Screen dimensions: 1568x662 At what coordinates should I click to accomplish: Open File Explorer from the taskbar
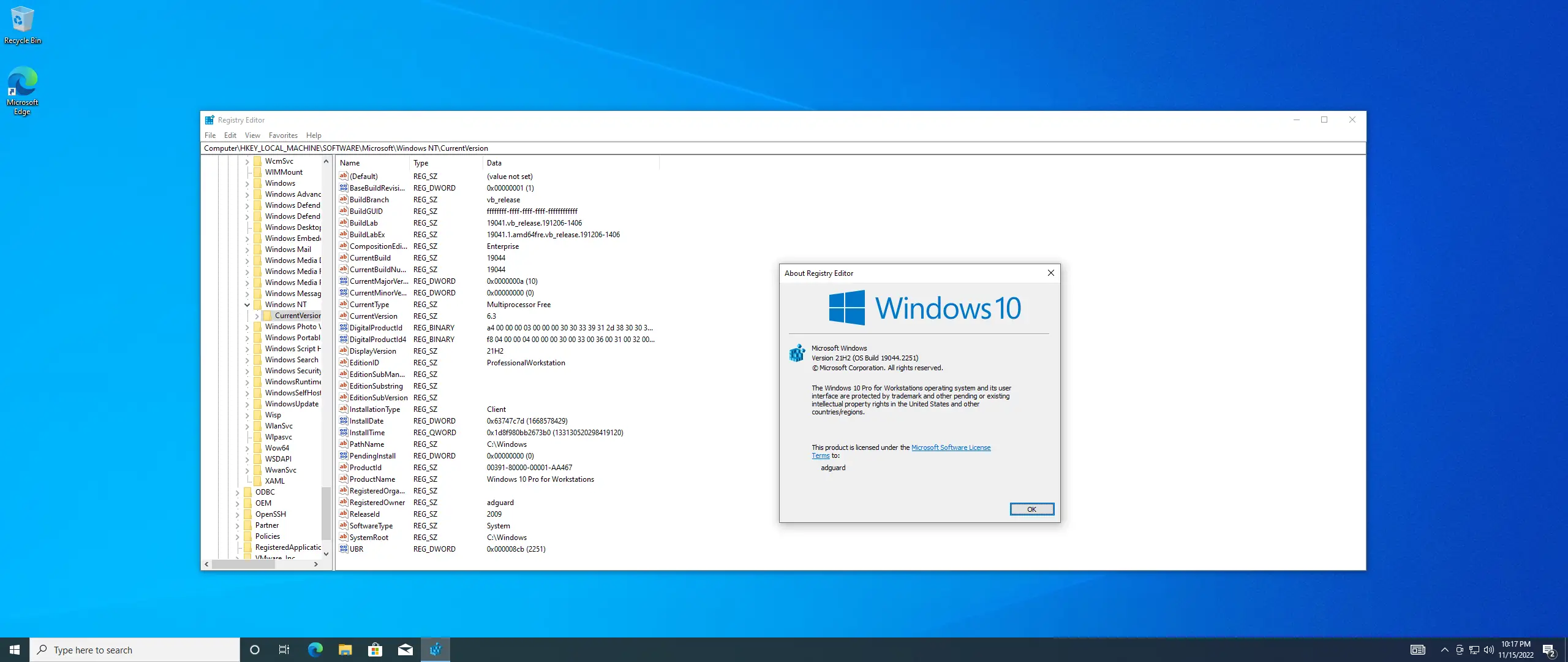coord(345,650)
